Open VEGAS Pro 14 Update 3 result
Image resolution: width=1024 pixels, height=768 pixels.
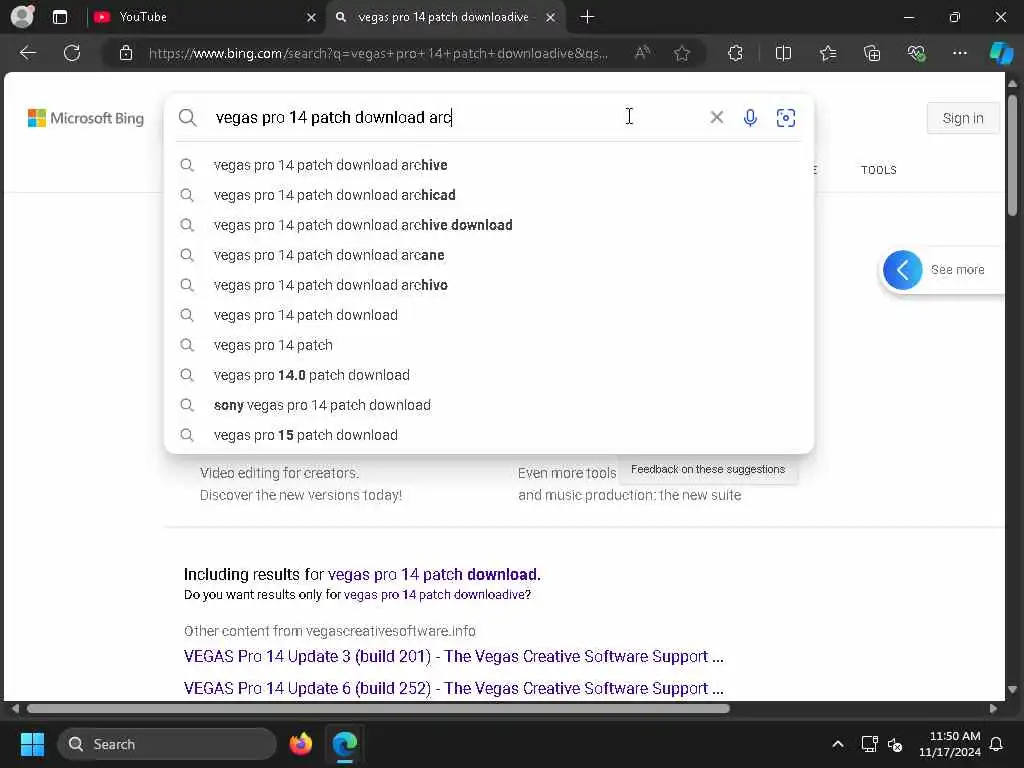pyautogui.click(x=453, y=656)
